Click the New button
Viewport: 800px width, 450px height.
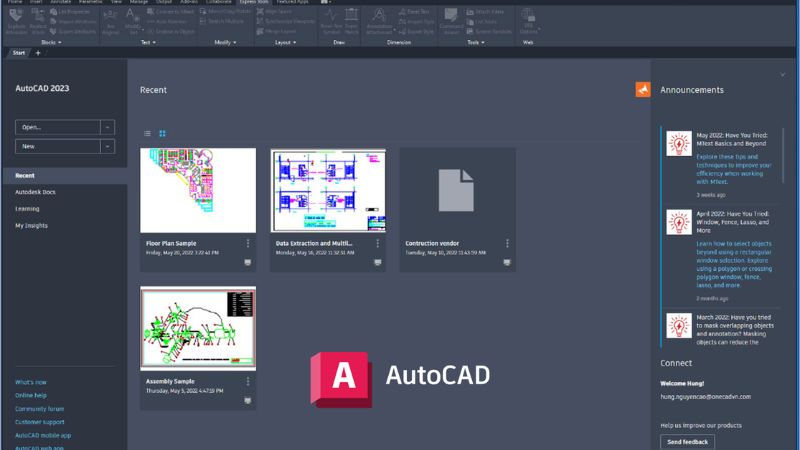58,146
